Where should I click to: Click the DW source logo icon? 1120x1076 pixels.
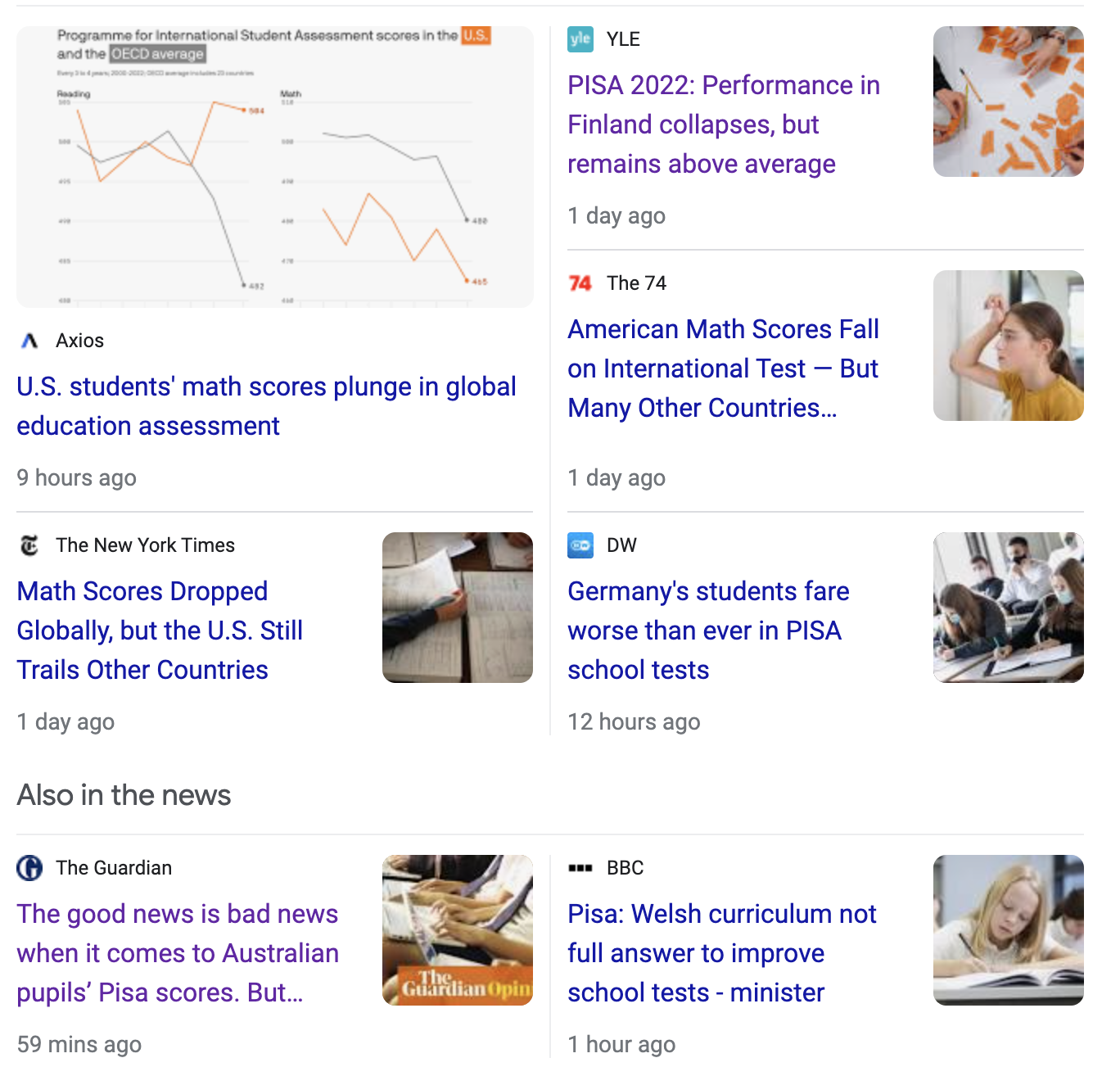(580, 545)
